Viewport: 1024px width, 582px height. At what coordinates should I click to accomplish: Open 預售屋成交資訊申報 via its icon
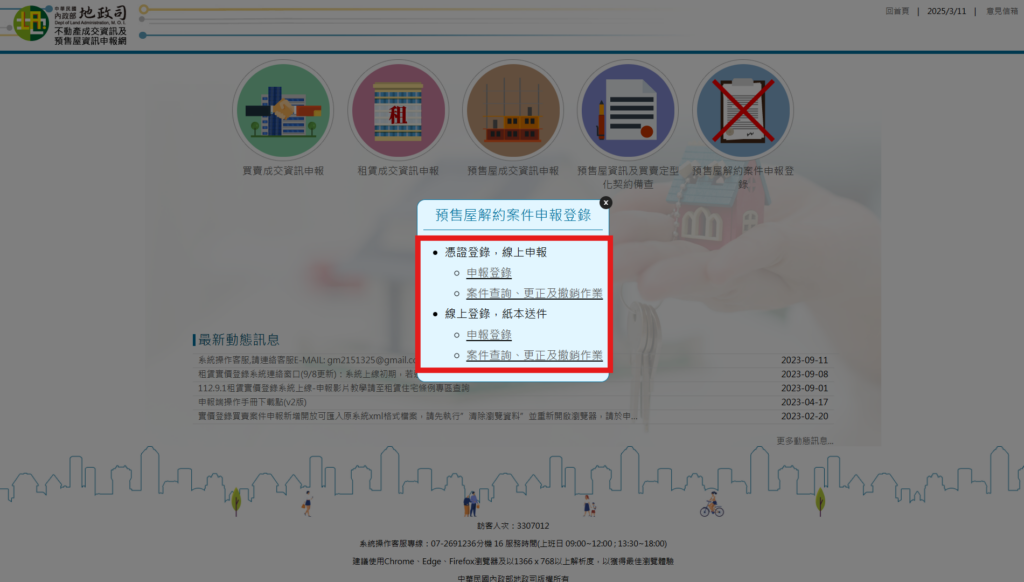coord(513,110)
